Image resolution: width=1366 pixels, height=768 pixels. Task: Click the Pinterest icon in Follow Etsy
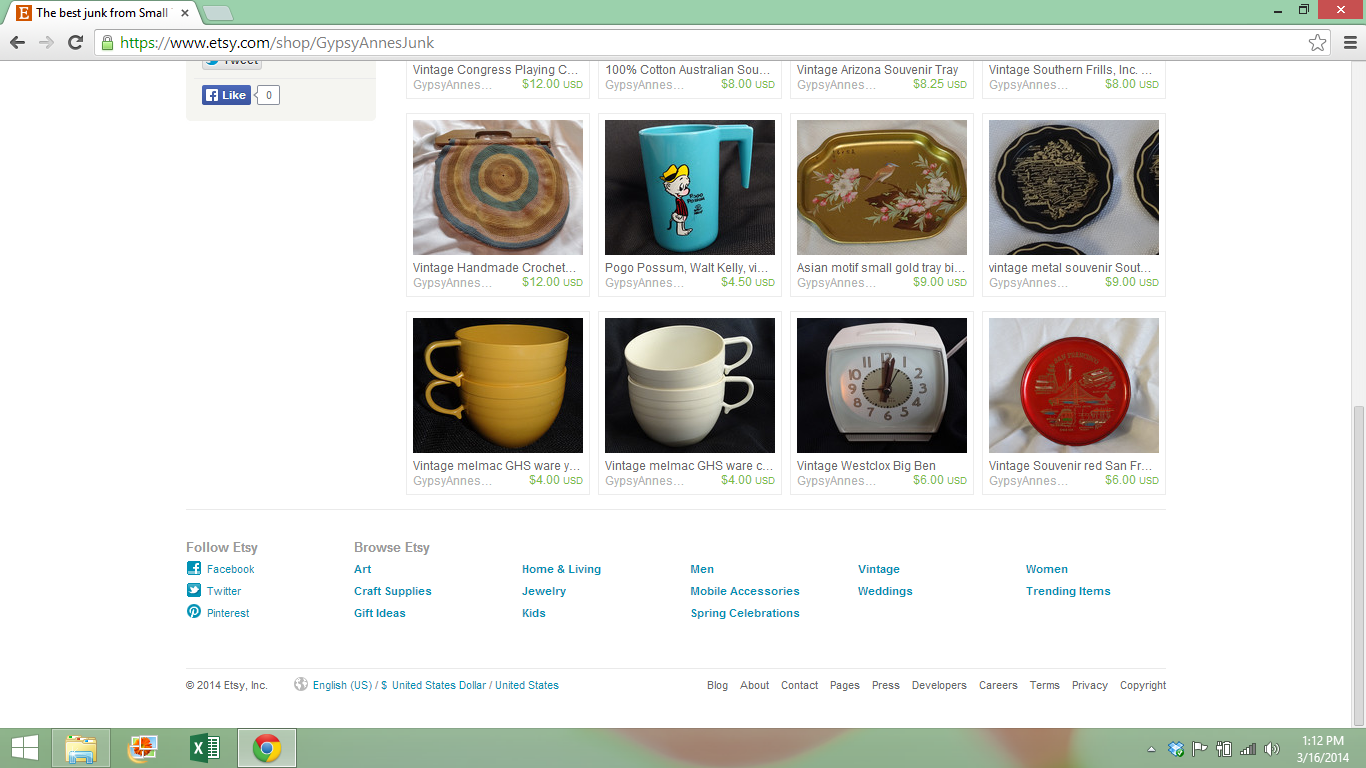pyautogui.click(x=194, y=612)
